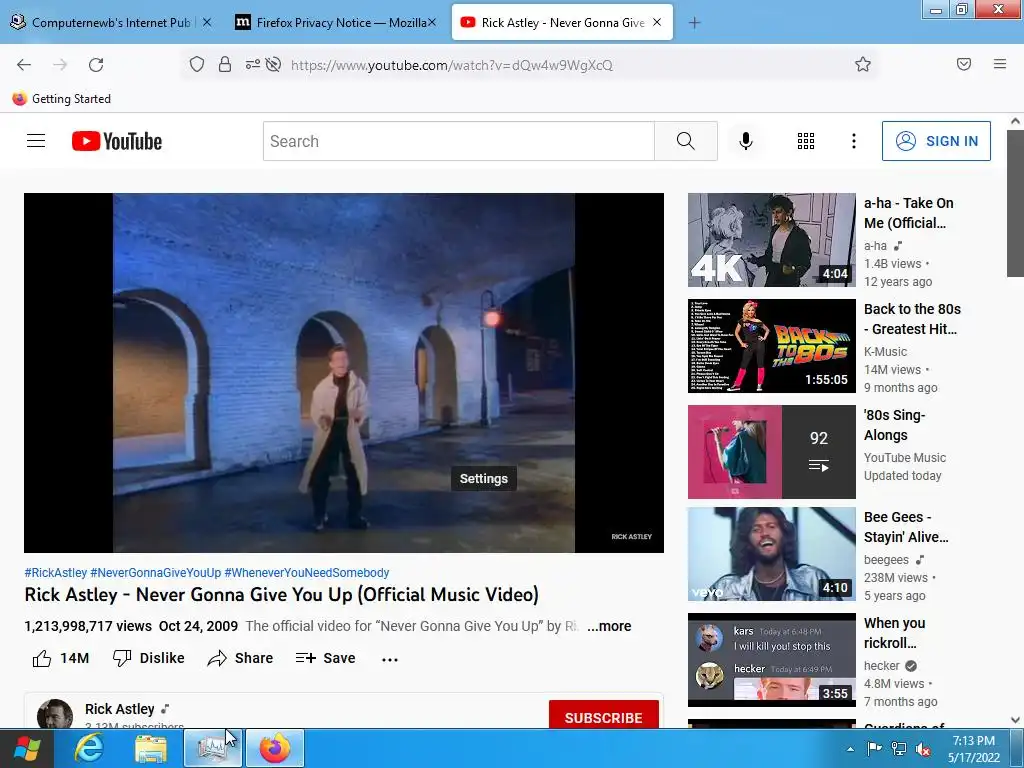Click the YouTube search field
1024x768 pixels.
[x=458, y=141]
